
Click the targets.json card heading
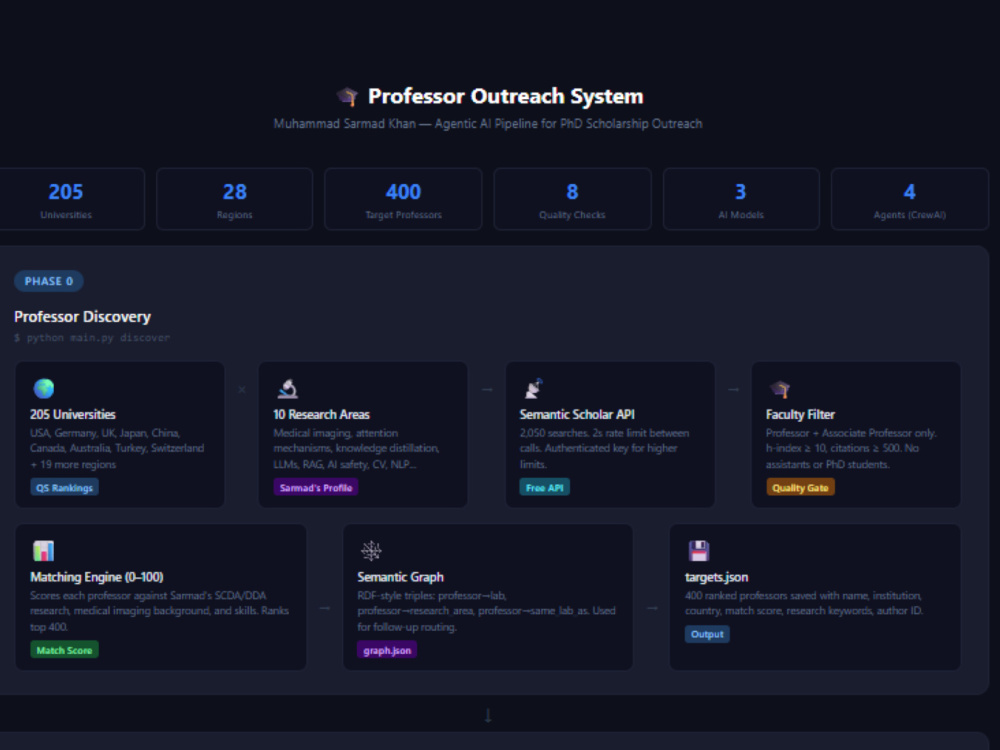(717, 577)
